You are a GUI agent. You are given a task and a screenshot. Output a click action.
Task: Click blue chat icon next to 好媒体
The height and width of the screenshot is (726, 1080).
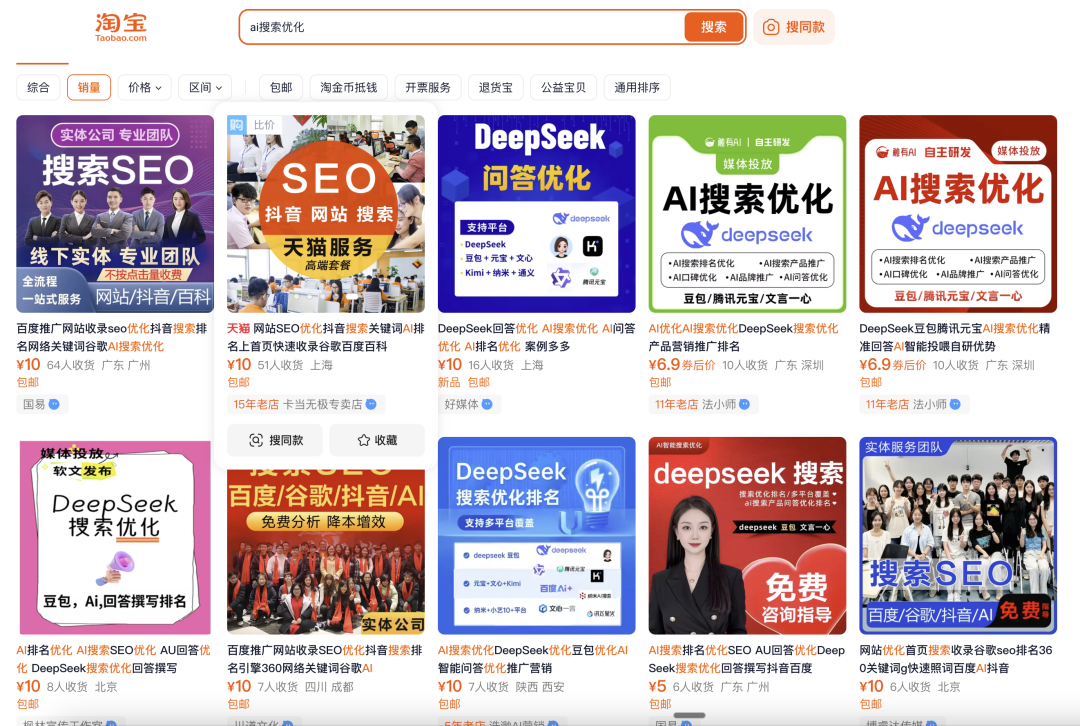pyautogui.click(x=487, y=404)
